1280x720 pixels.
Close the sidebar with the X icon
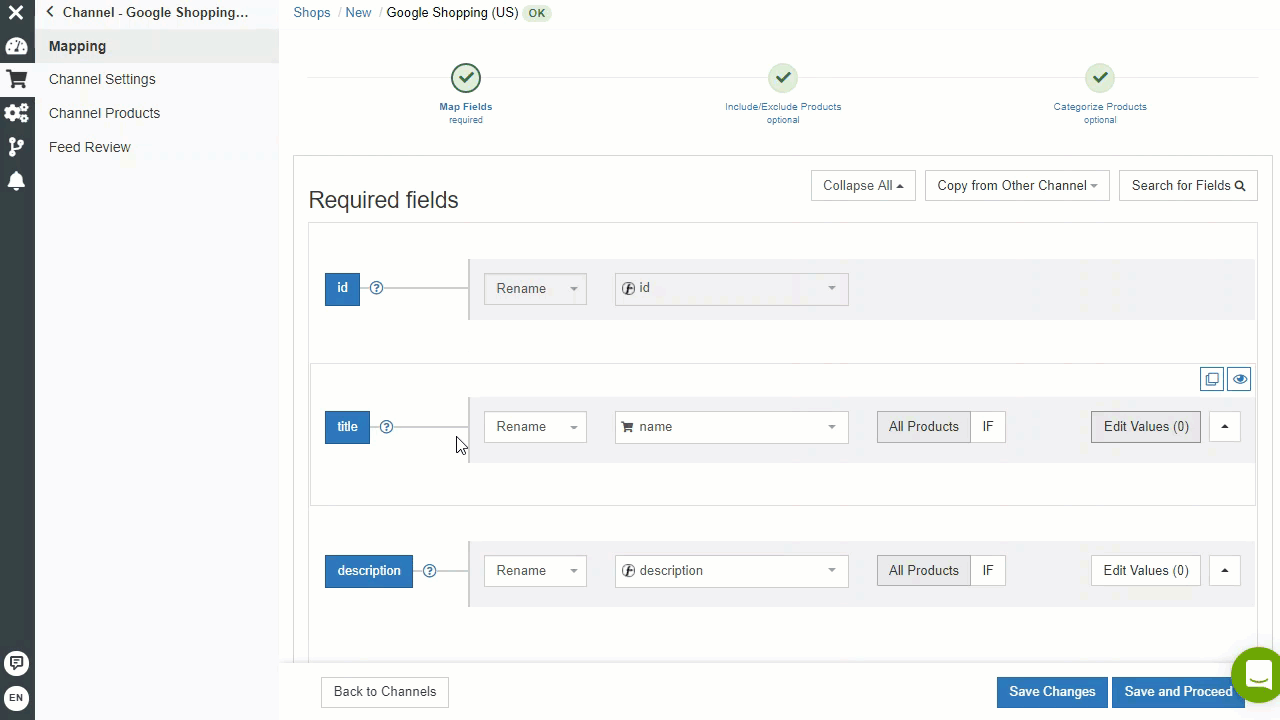(x=16, y=13)
